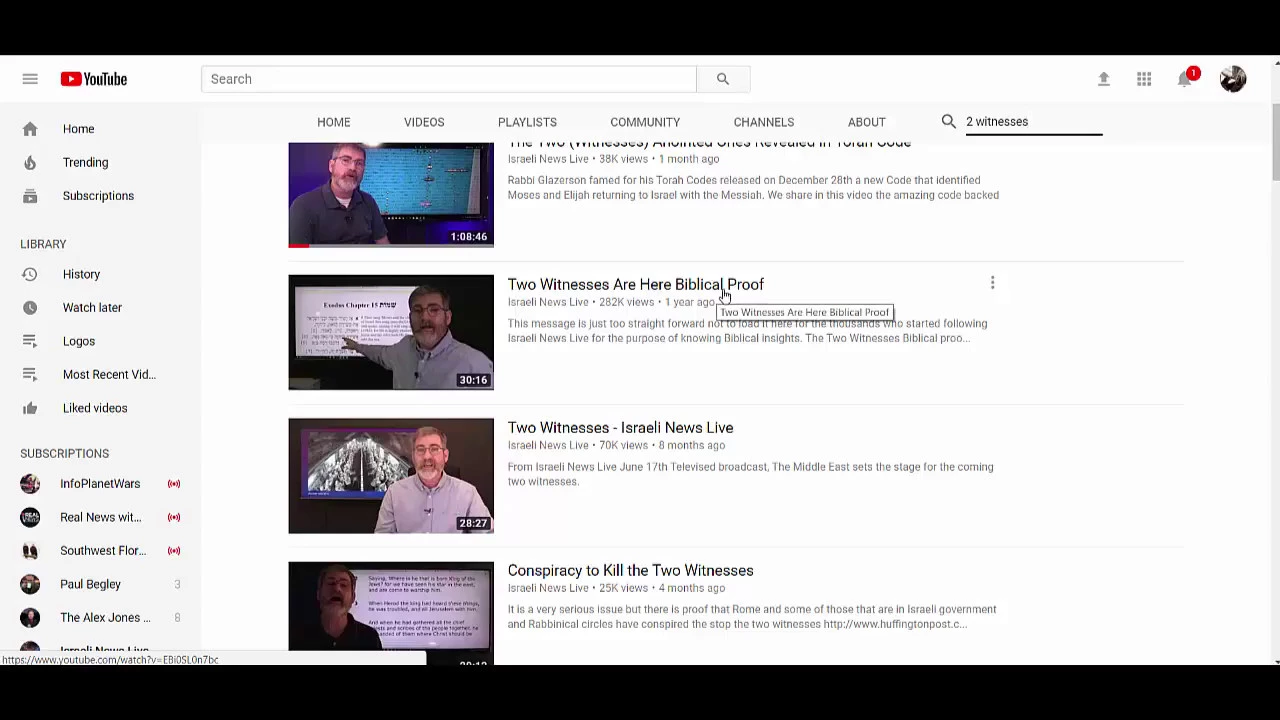Click the YouTube logo
The width and height of the screenshot is (1280, 720).
pyautogui.click(x=94, y=79)
